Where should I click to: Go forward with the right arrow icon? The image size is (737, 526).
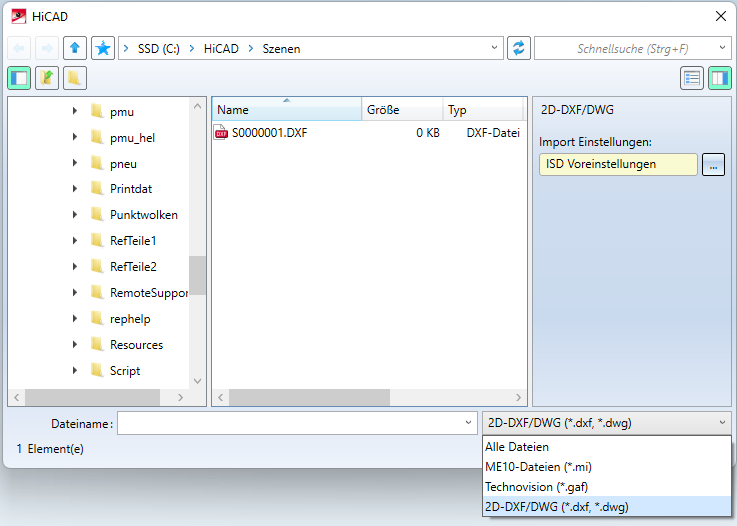click(47, 48)
